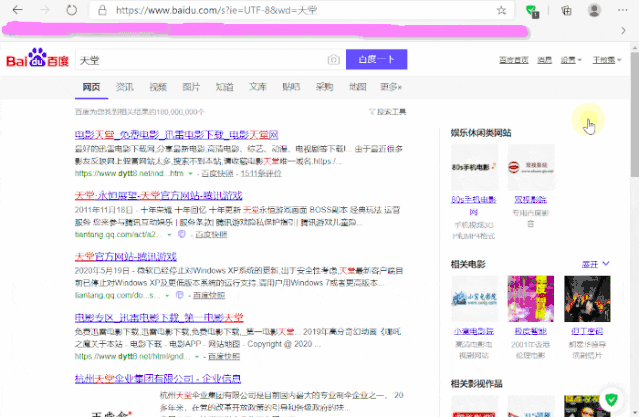Expand the 更多 search category menu
Screen dimensions: 639x417
[x=390, y=87]
